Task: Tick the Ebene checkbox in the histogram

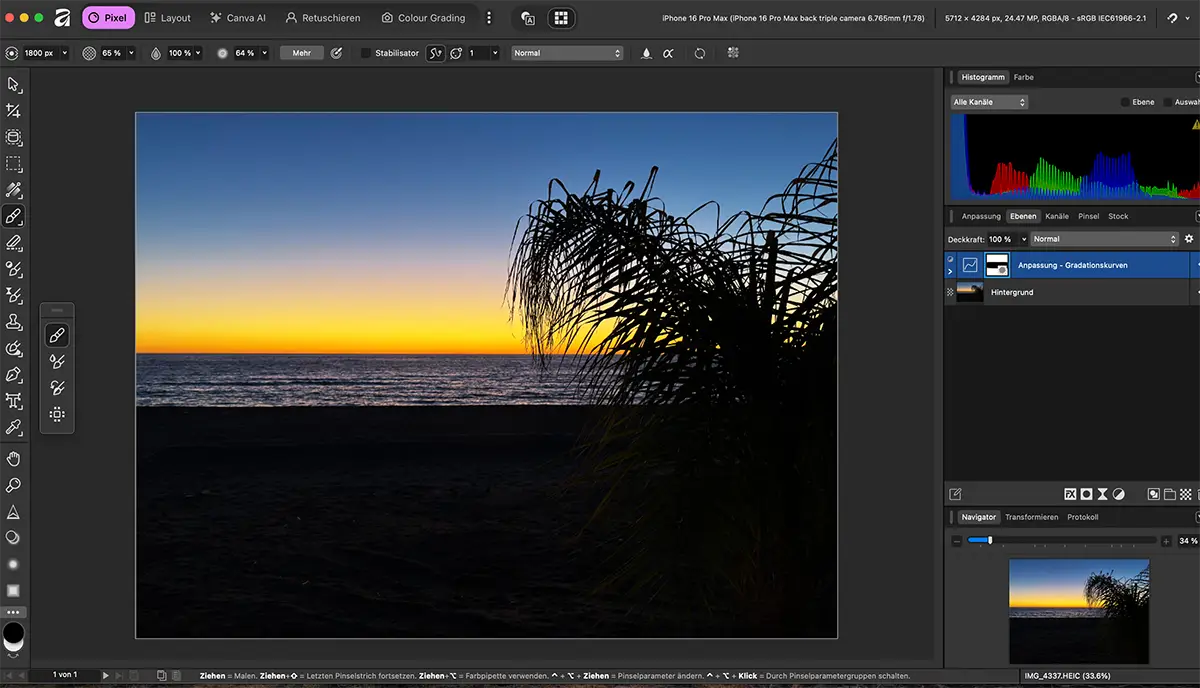Action: (x=1125, y=102)
